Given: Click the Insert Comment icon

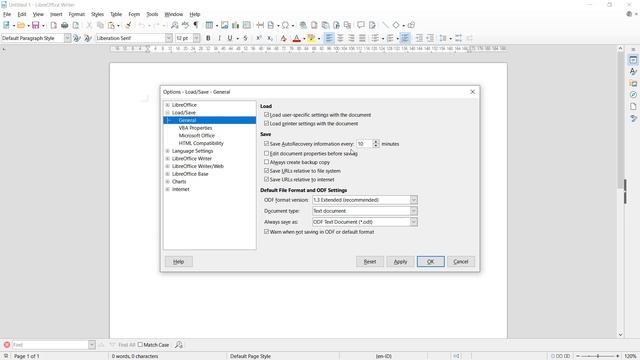Looking at the screenshot, I should (x=361, y=25).
